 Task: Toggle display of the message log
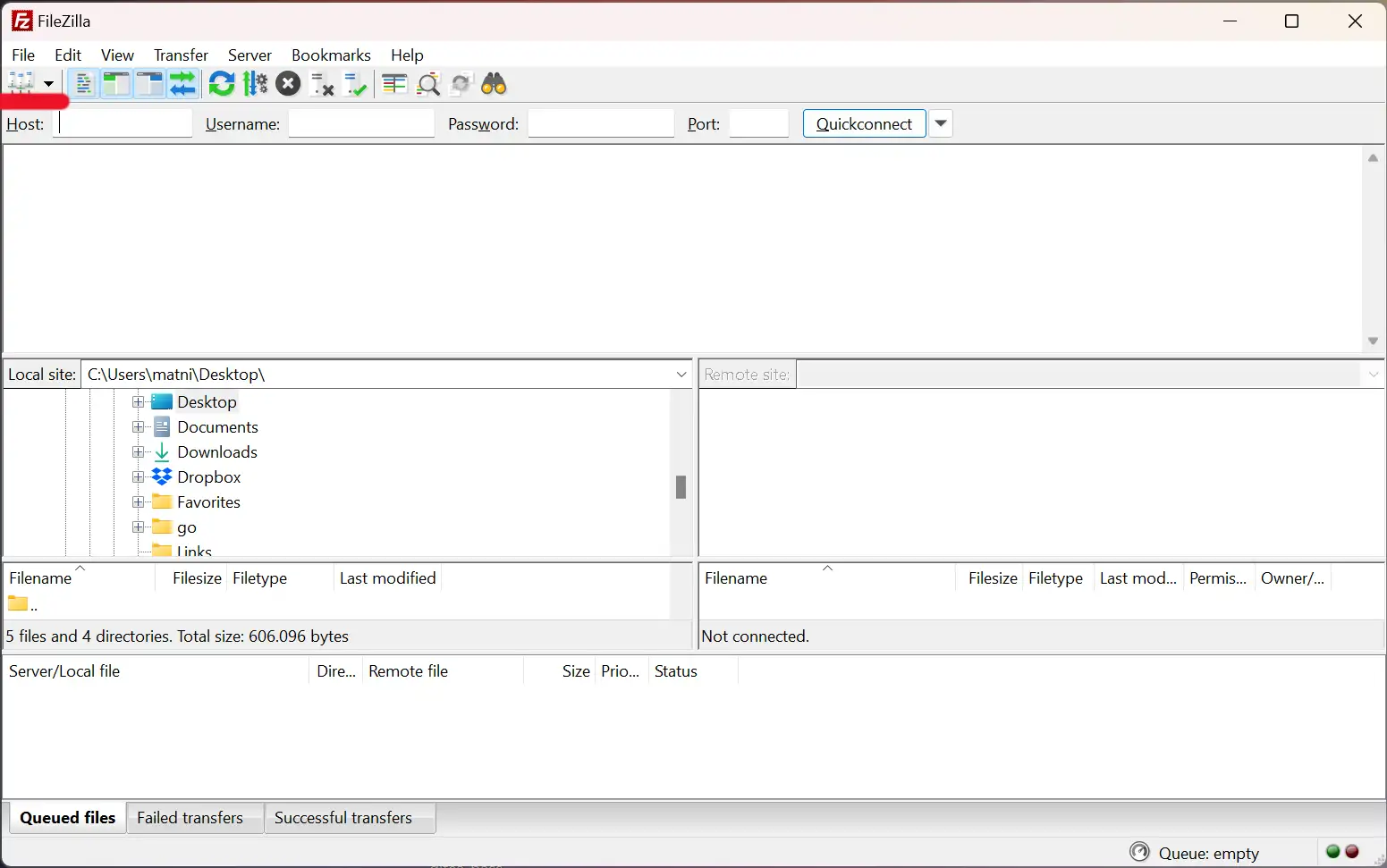click(x=83, y=83)
